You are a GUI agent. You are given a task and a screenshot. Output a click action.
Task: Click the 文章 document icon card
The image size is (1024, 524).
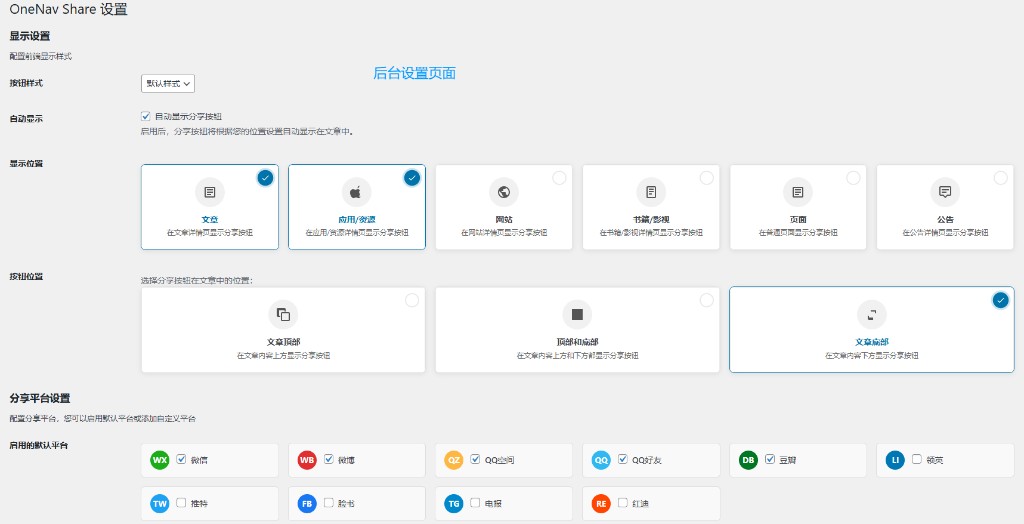pos(210,191)
